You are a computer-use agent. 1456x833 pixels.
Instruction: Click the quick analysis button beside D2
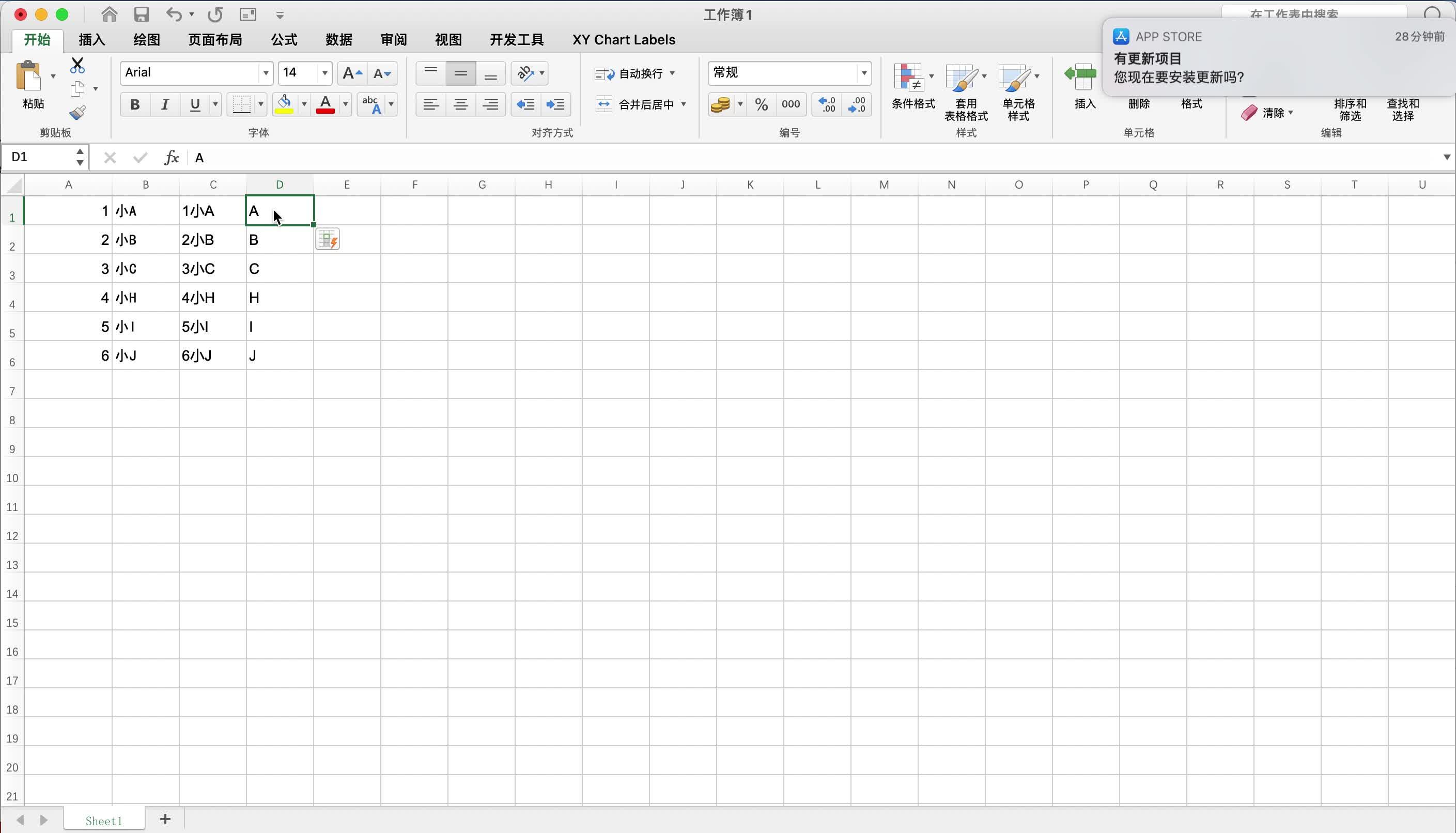tap(328, 239)
